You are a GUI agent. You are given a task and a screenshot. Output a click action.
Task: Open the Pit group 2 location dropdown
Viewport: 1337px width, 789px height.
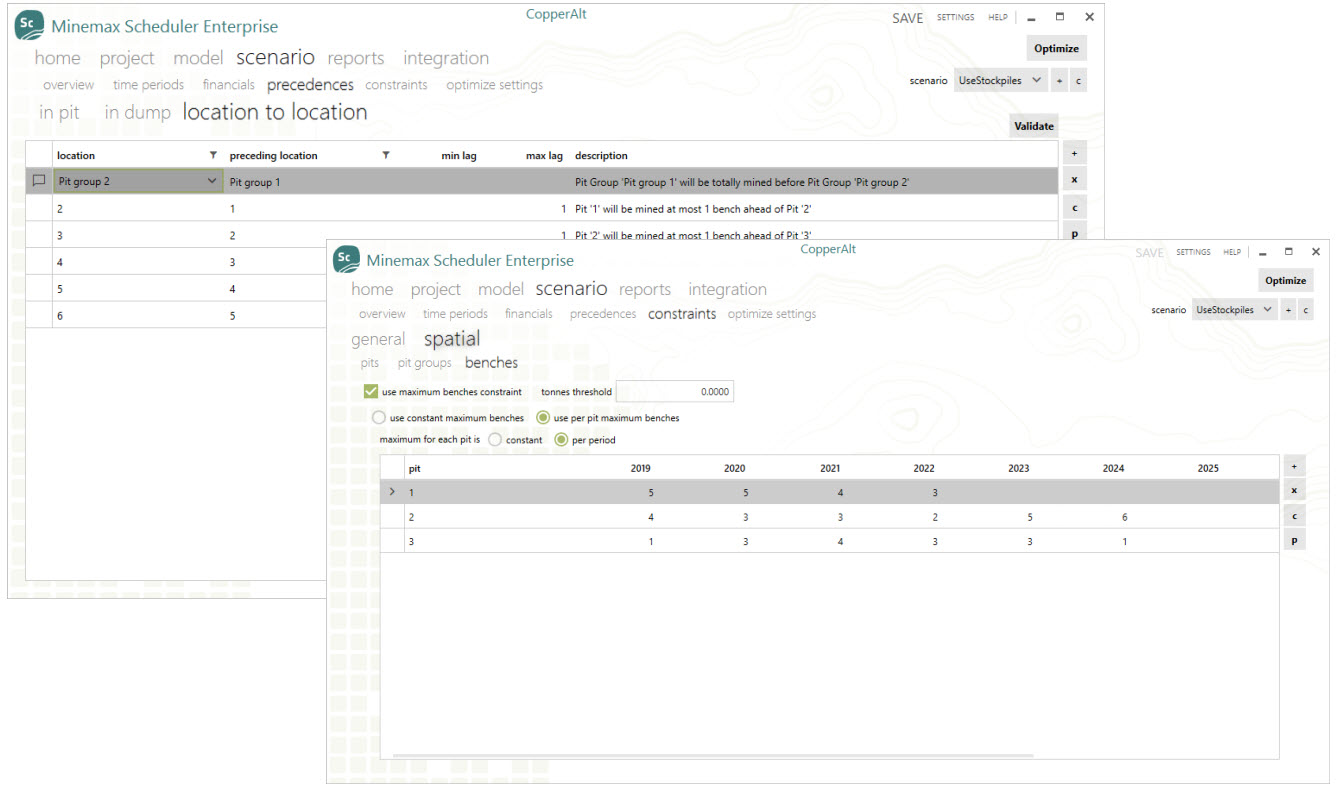(211, 182)
